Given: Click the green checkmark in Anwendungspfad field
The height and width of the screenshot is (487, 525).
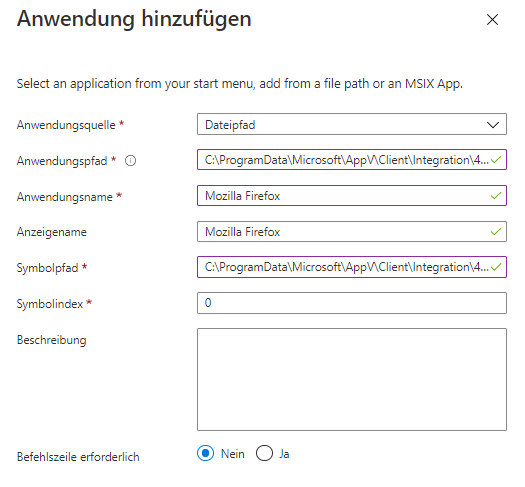Looking at the screenshot, I should (x=496, y=160).
